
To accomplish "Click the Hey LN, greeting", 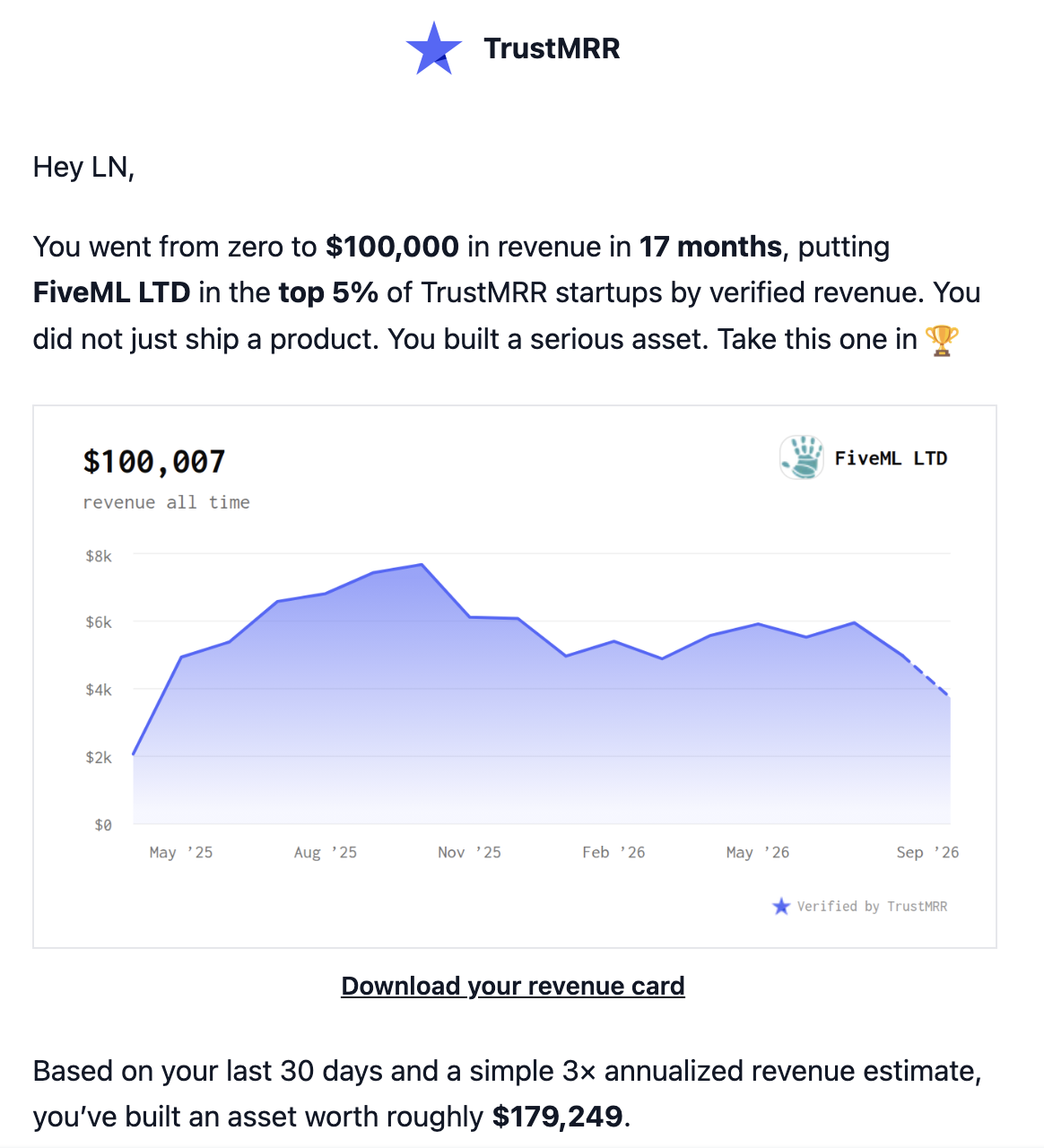I will 83,167.
